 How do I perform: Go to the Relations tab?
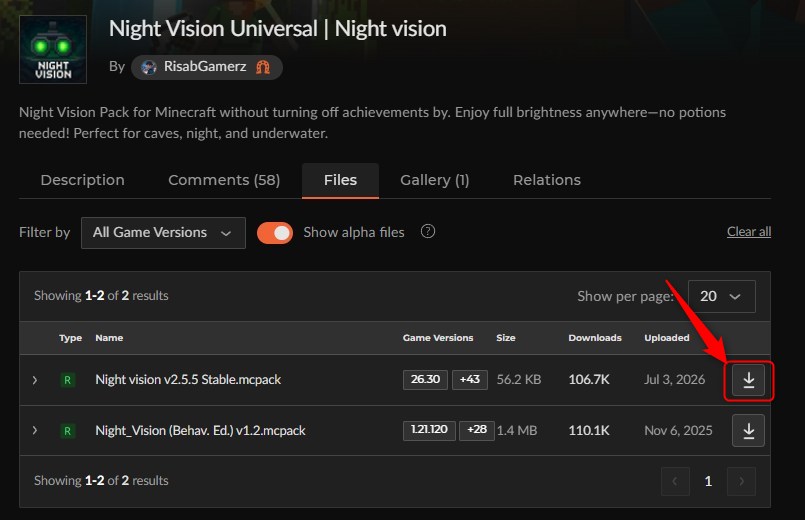547,180
